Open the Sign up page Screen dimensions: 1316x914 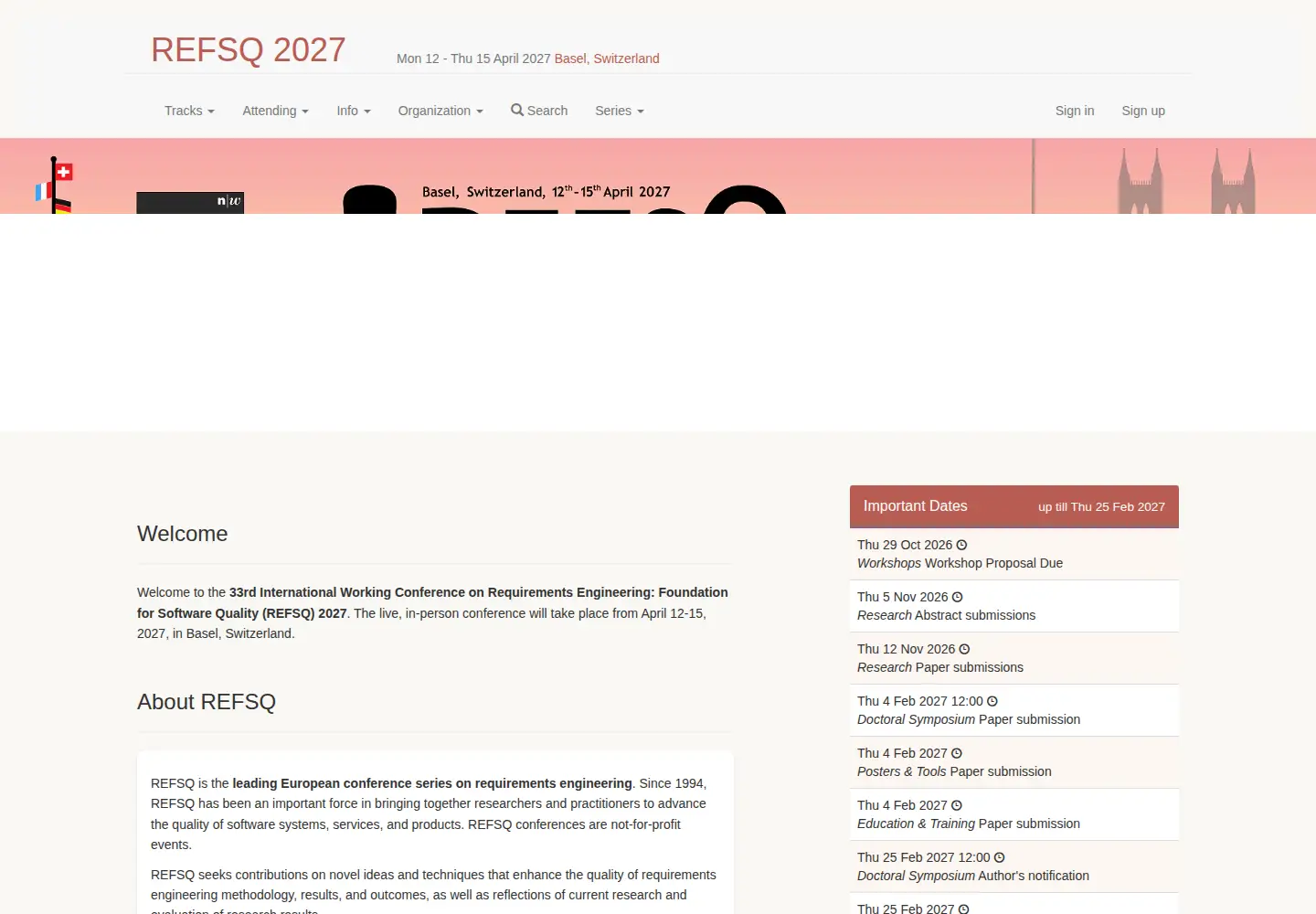(1143, 111)
